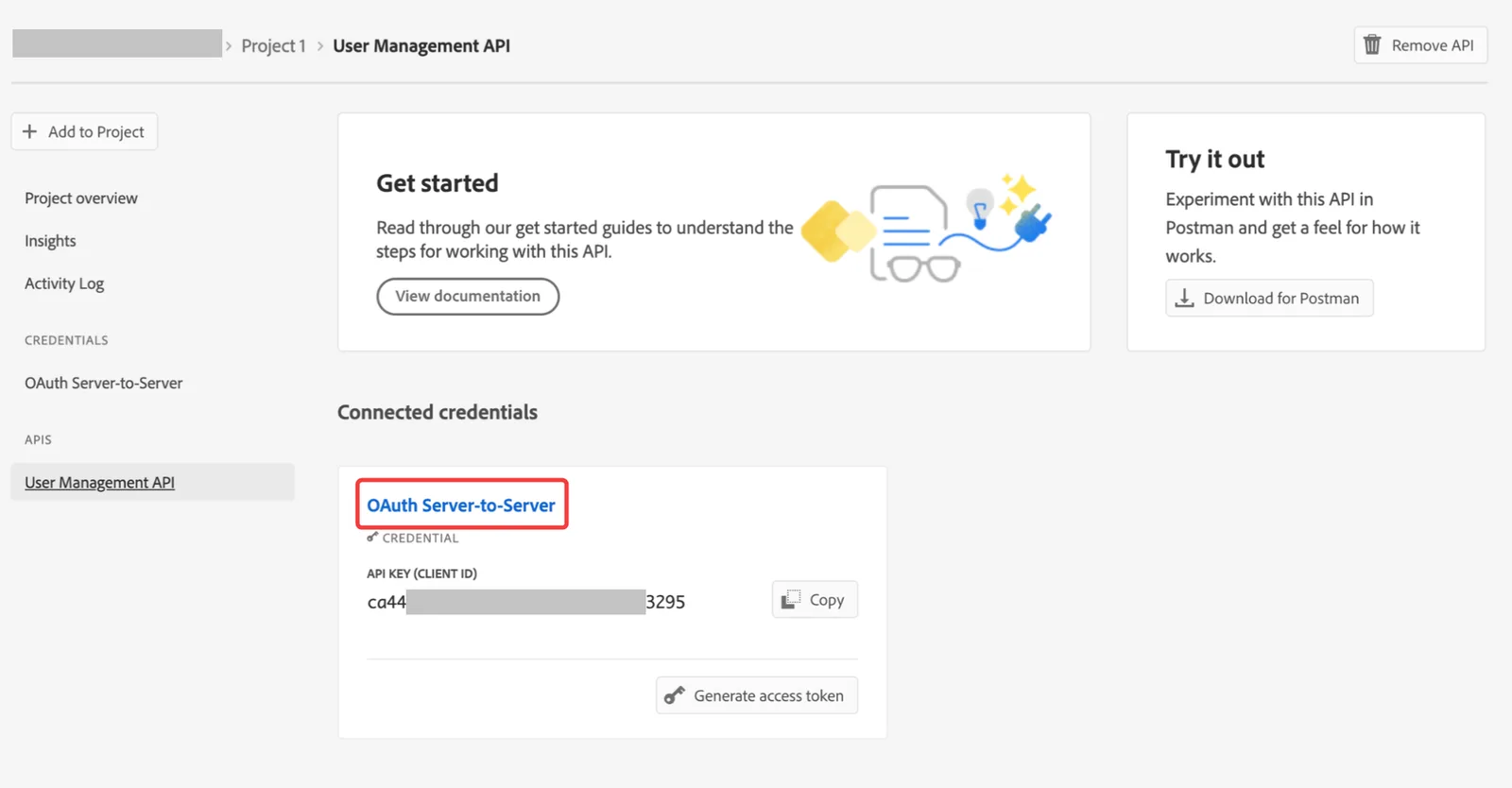This screenshot has height=788, width=1512.
Task: Click the Connected credentials heading
Action: click(438, 412)
